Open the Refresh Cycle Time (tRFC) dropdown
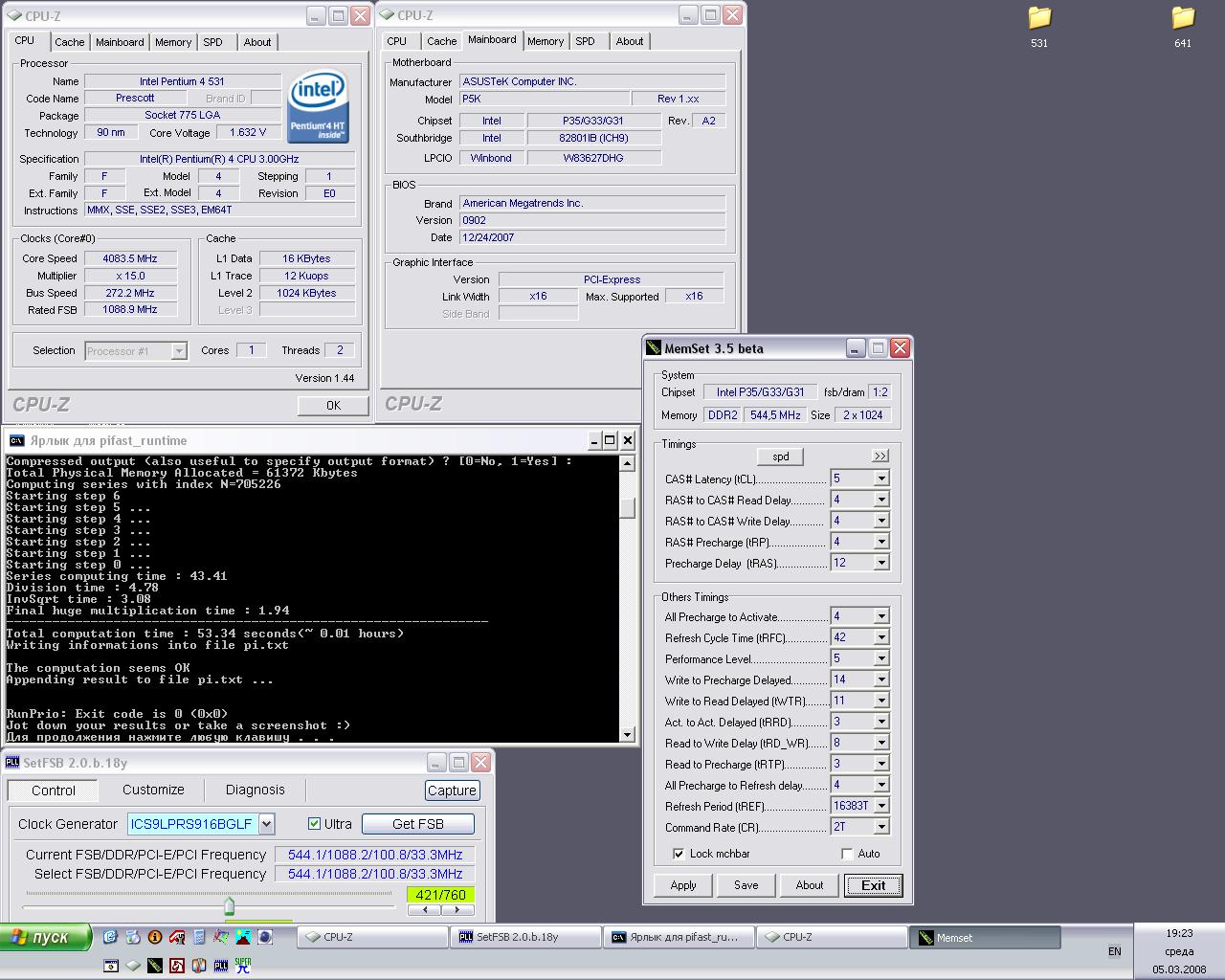This screenshot has height=980, width=1225. coord(881,637)
